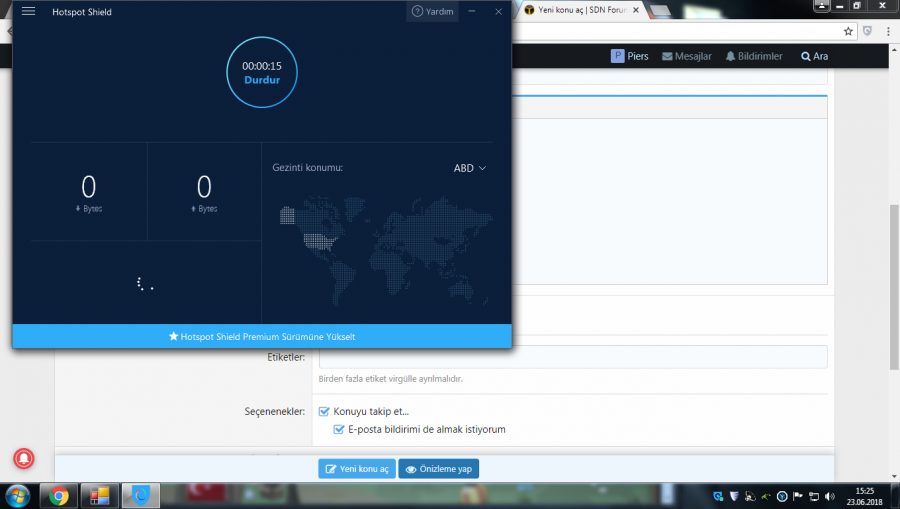Click the Hotspot Shield connection timer 00:00:15
The image size is (900, 509).
coord(262,66)
